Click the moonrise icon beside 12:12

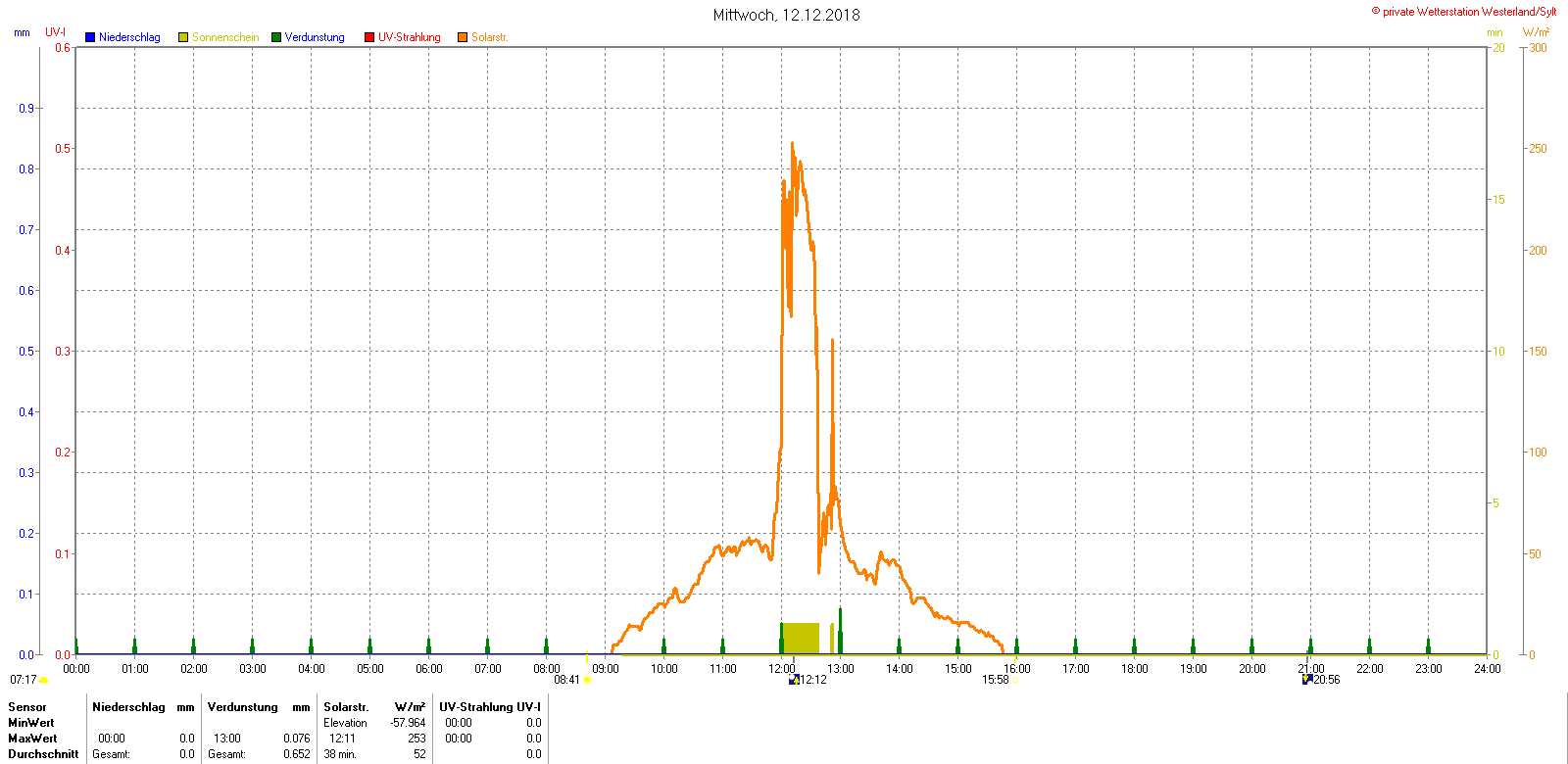pos(794,680)
